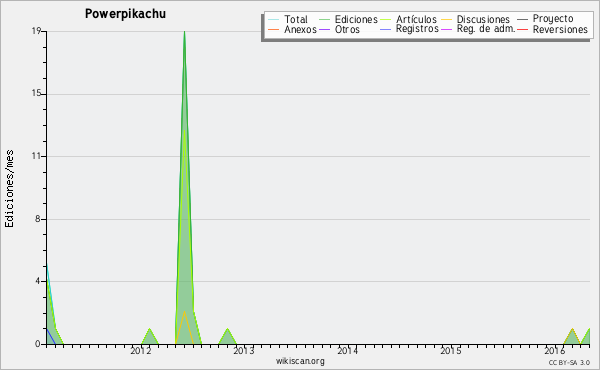Click the 2016 x-axis label
The height and width of the screenshot is (370, 600).
point(554,350)
